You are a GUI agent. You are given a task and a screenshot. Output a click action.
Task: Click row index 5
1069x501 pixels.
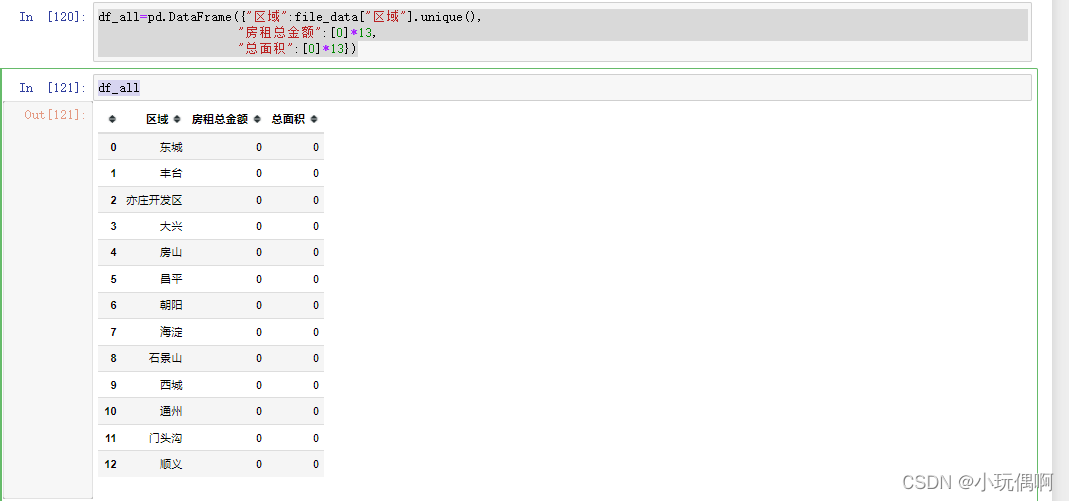pos(113,279)
